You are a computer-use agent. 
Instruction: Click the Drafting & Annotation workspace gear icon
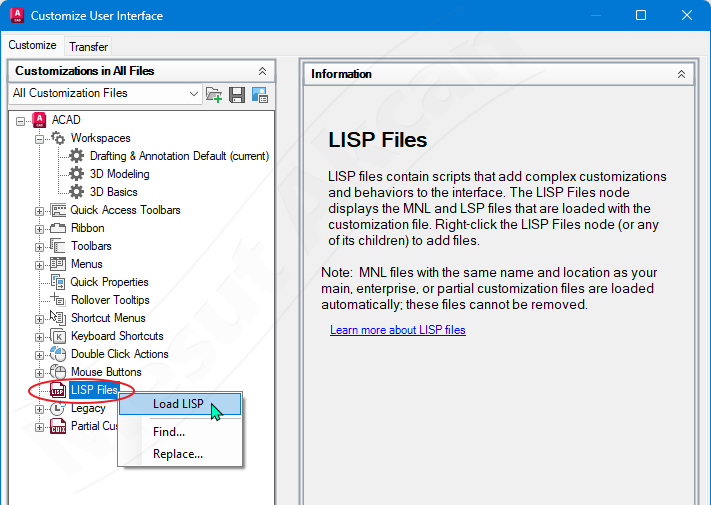tap(76, 156)
